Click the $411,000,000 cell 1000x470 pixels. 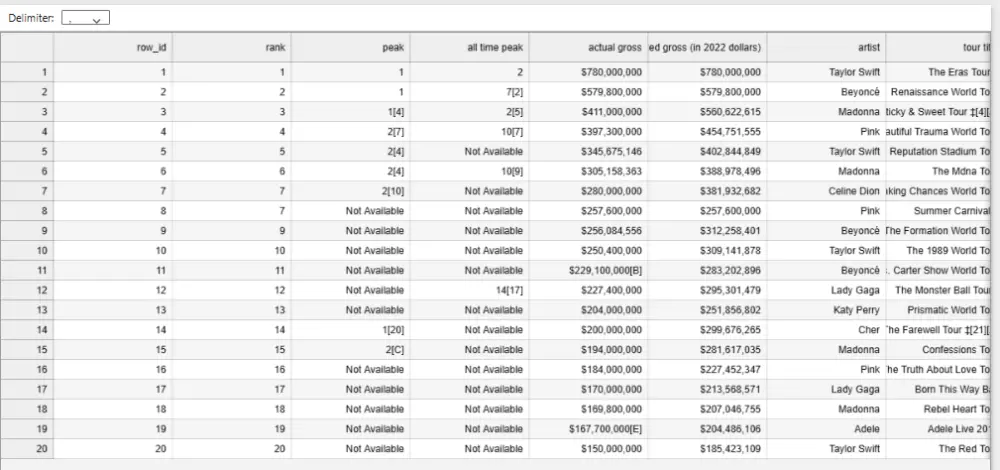[x=588, y=112]
